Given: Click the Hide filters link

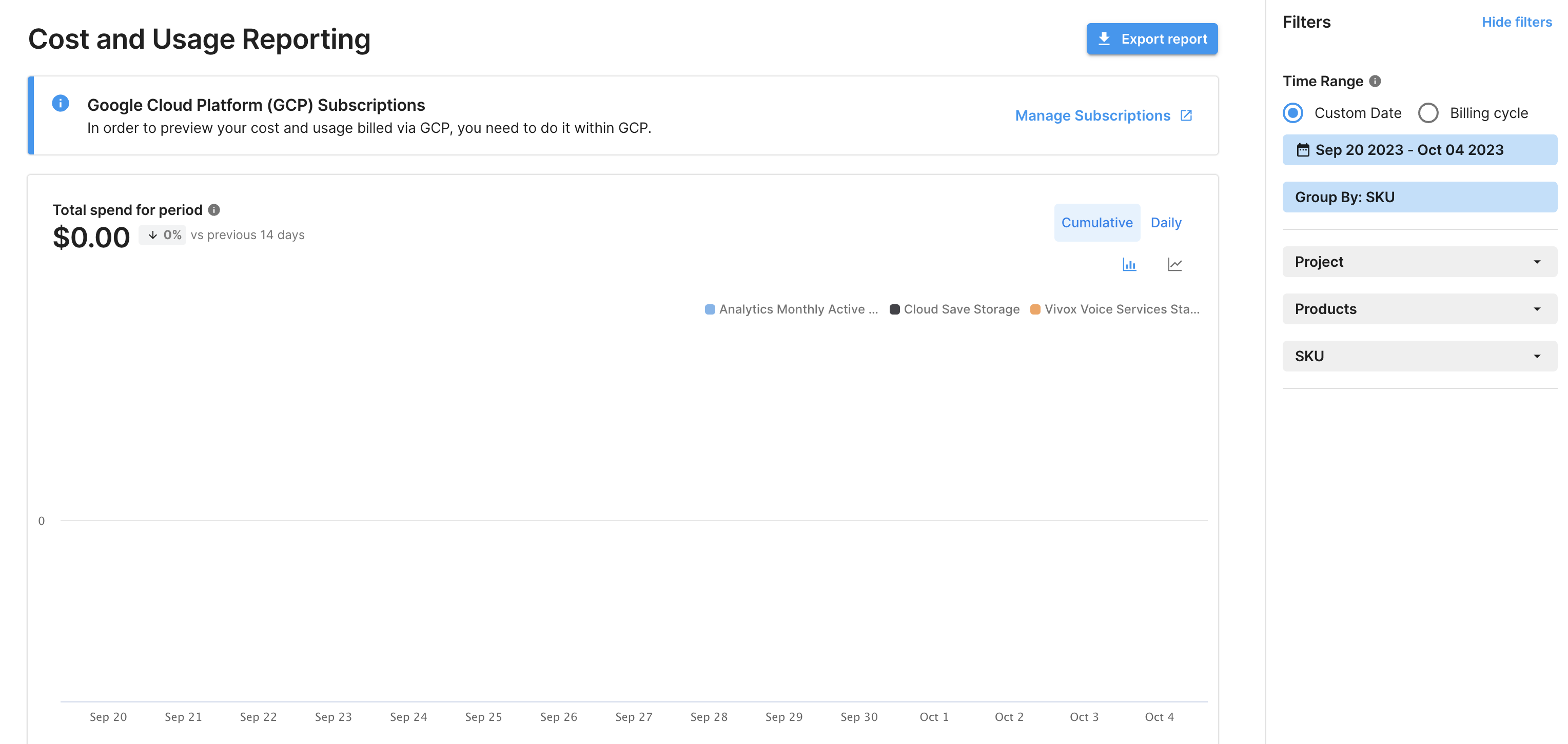Looking at the screenshot, I should pyautogui.click(x=1516, y=22).
